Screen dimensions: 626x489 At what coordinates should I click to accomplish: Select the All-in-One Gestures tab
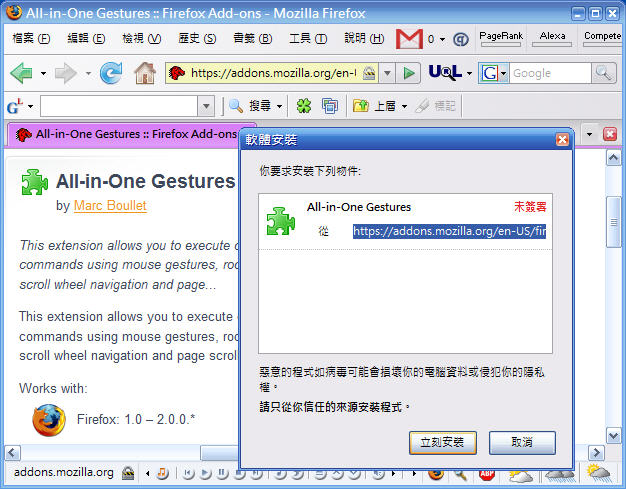click(x=126, y=135)
